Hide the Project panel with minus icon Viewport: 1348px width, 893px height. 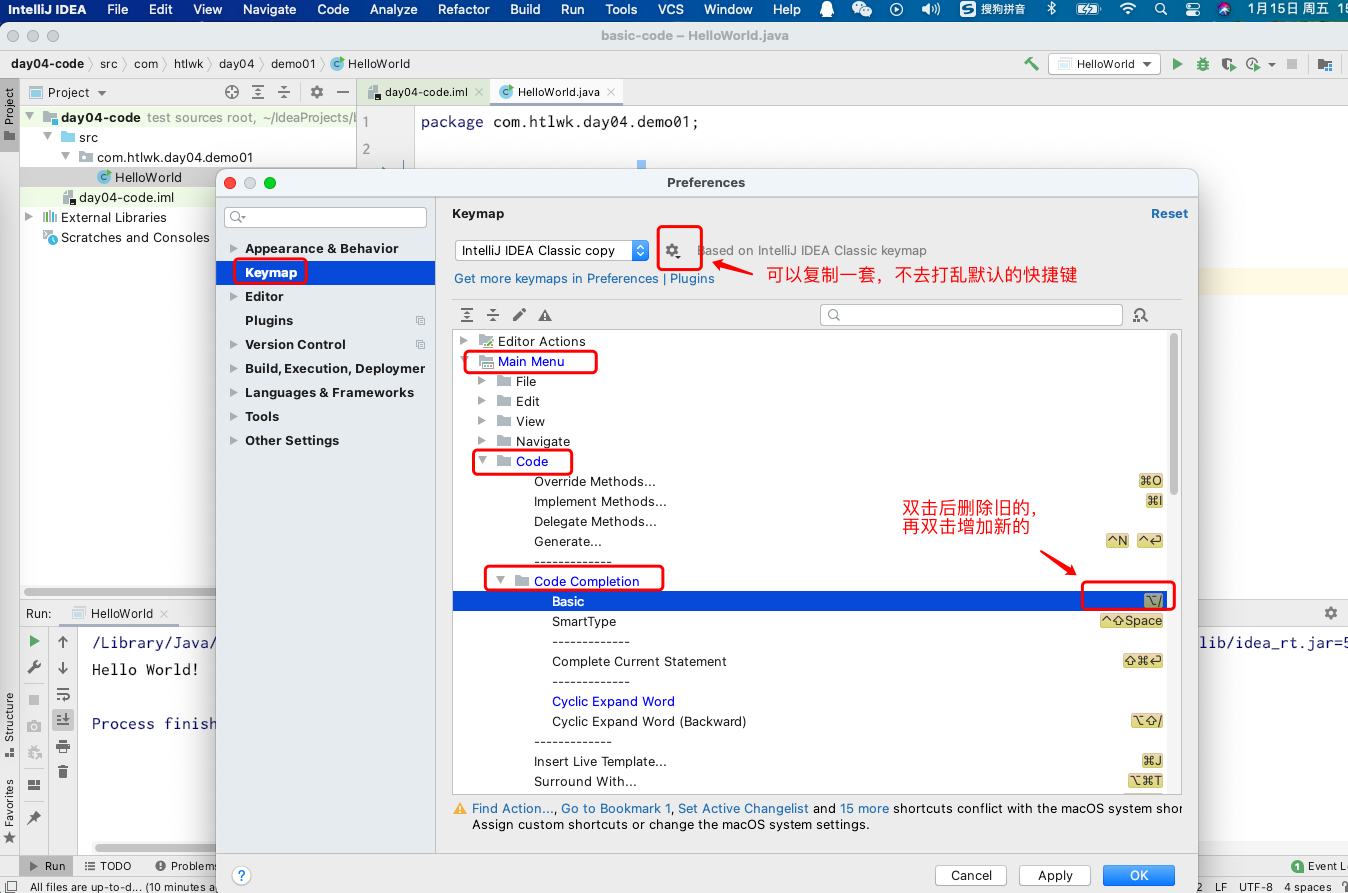coord(342,92)
